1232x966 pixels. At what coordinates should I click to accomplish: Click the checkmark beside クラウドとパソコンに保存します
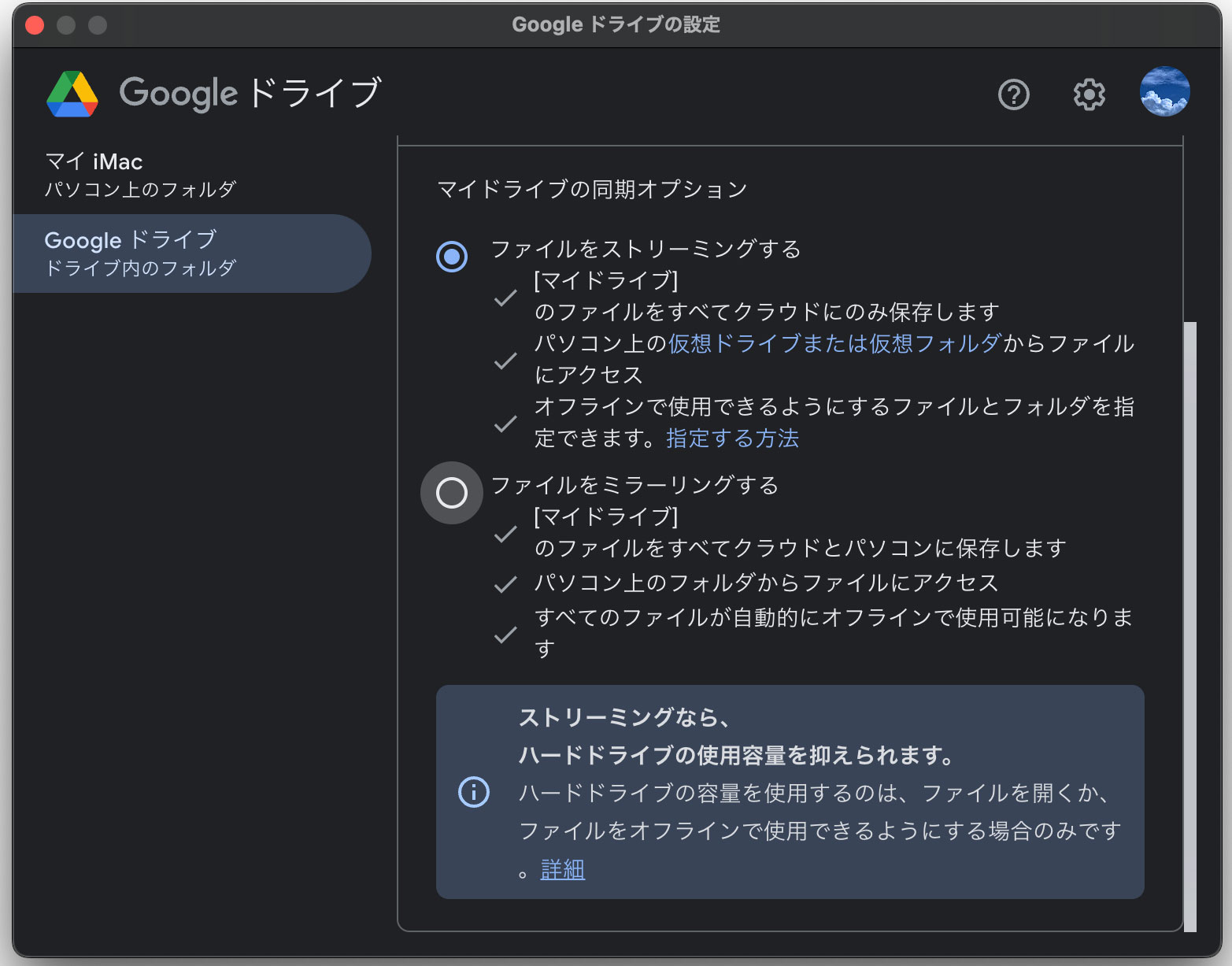click(x=505, y=534)
